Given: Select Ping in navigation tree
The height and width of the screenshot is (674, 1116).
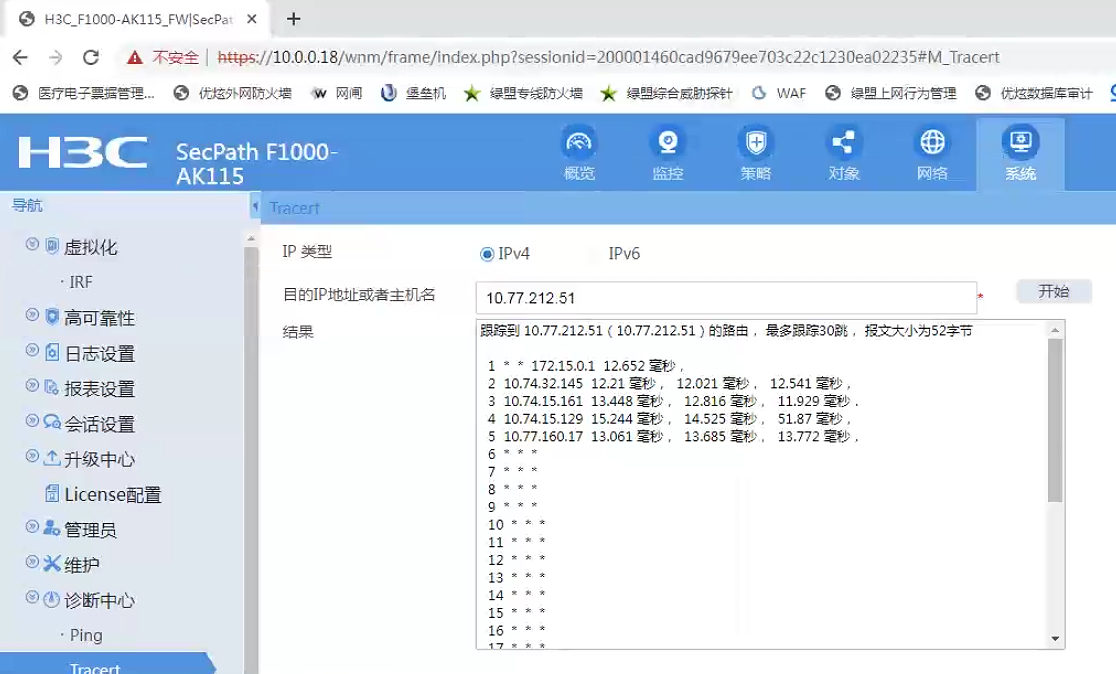Looking at the screenshot, I should pyautogui.click(x=85, y=635).
